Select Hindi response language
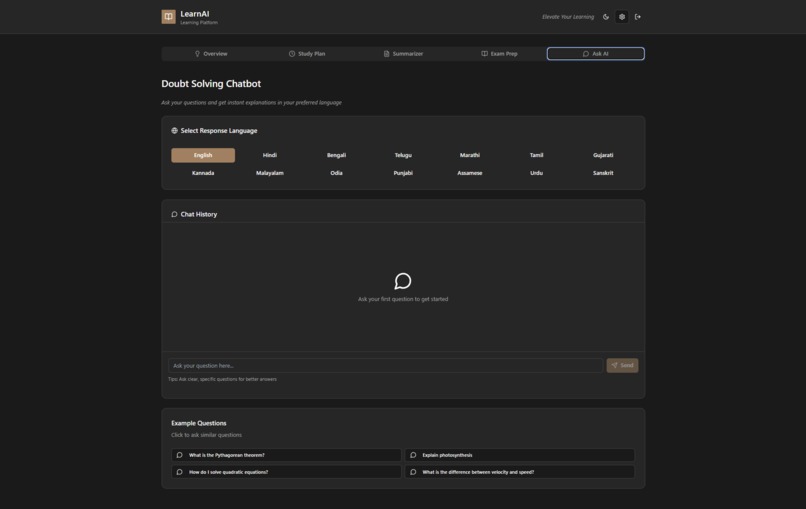 coord(270,155)
